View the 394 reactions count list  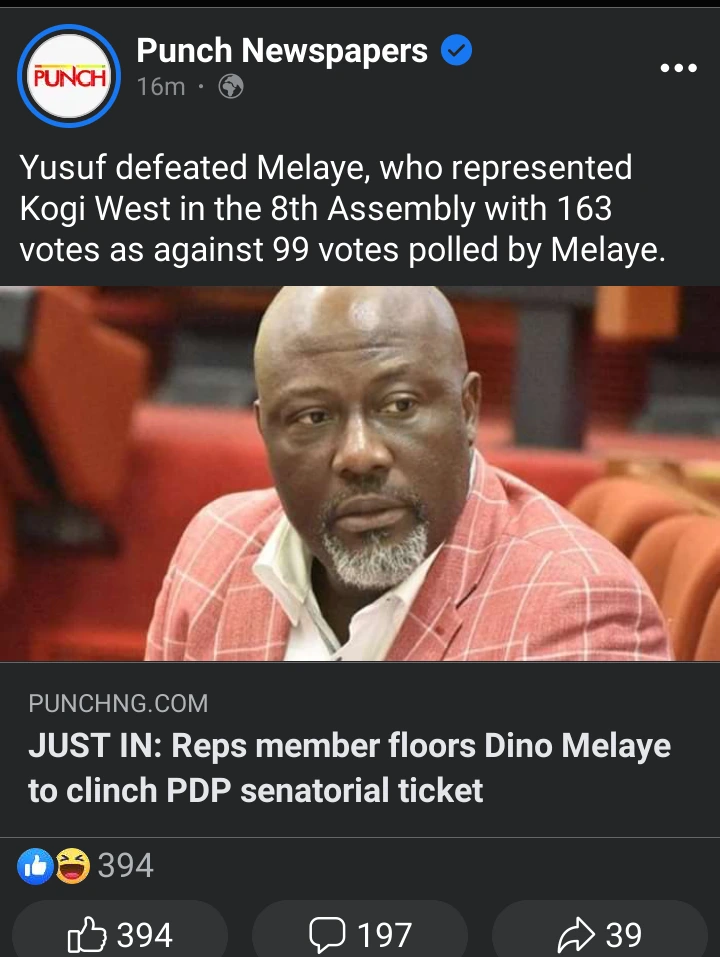point(126,865)
